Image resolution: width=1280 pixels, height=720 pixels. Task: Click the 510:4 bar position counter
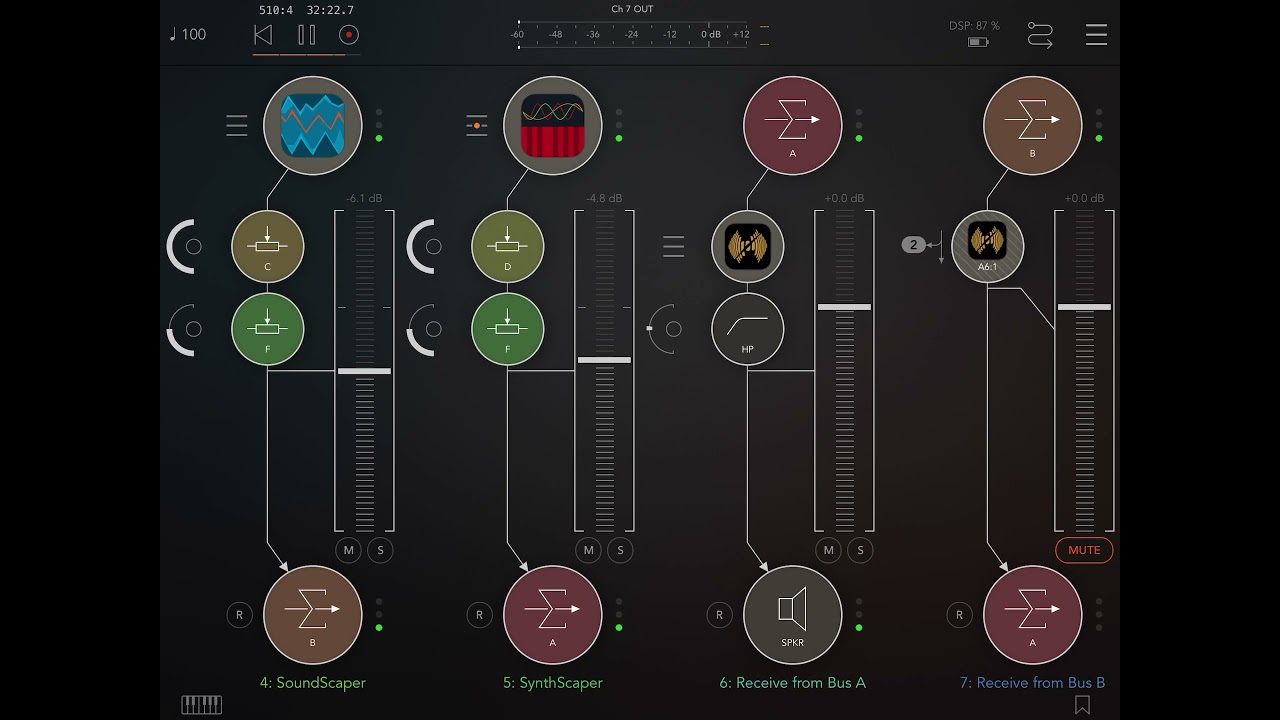pyautogui.click(x=276, y=10)
